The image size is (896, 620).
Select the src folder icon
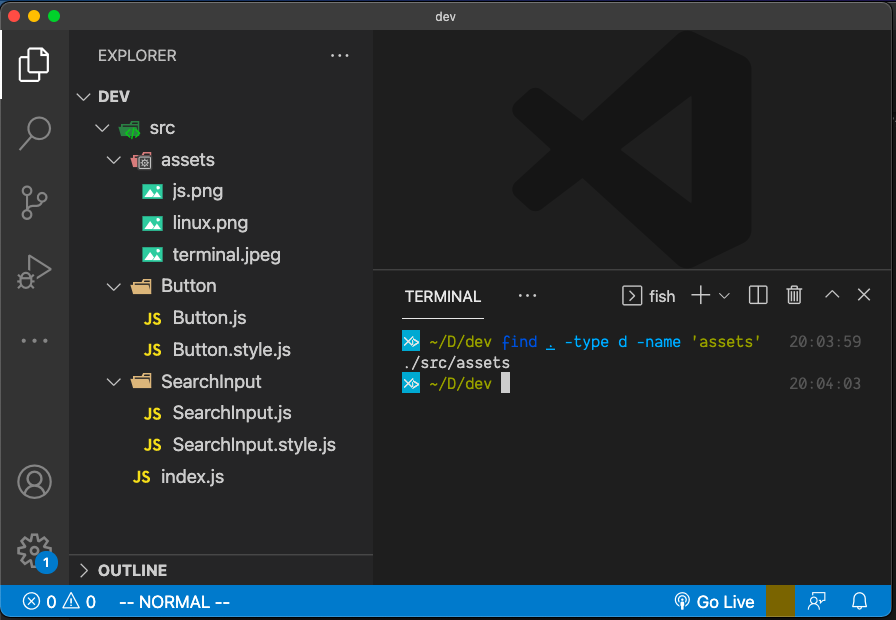[x=130, y=129]
